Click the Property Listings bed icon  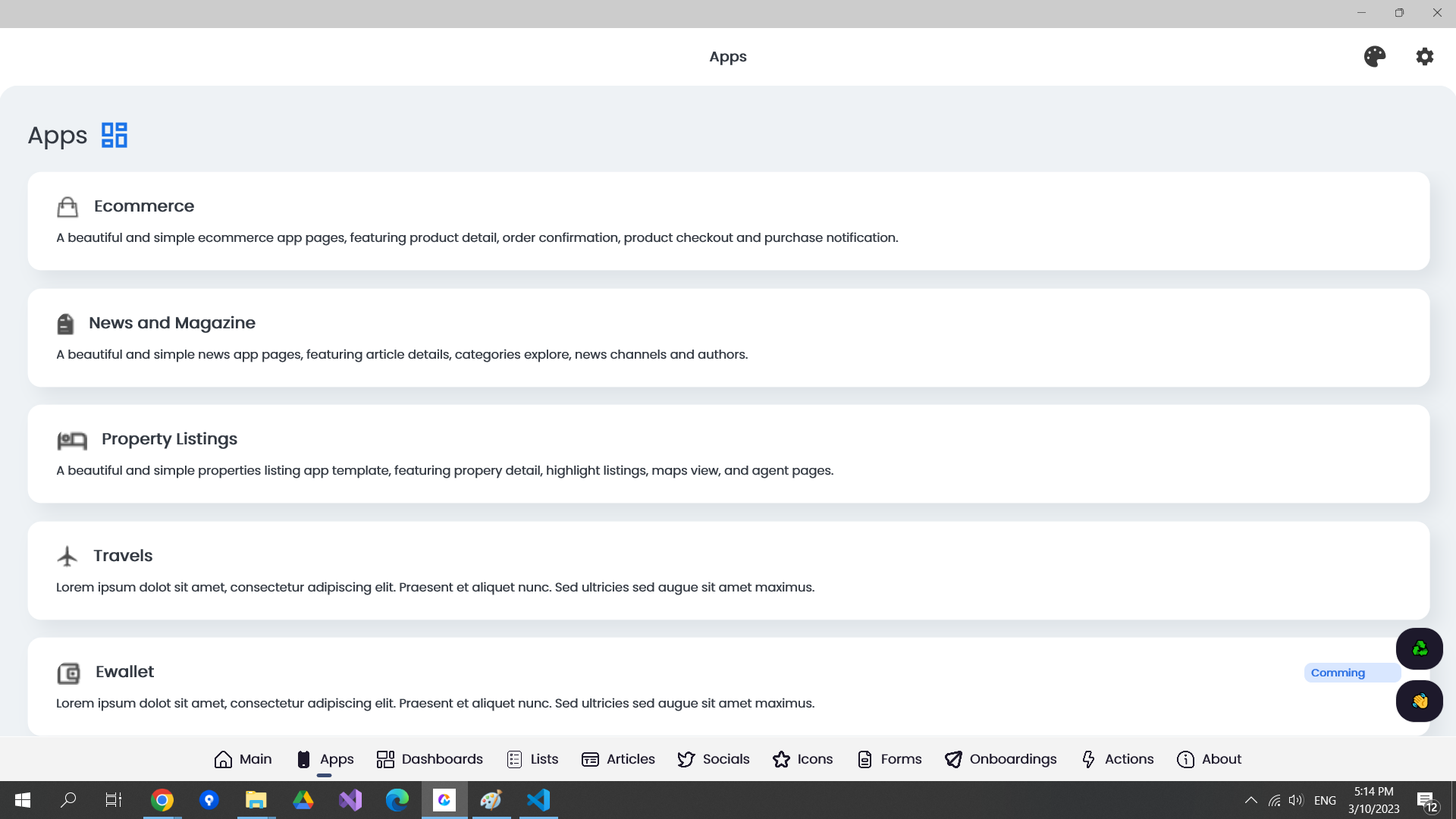72,440
